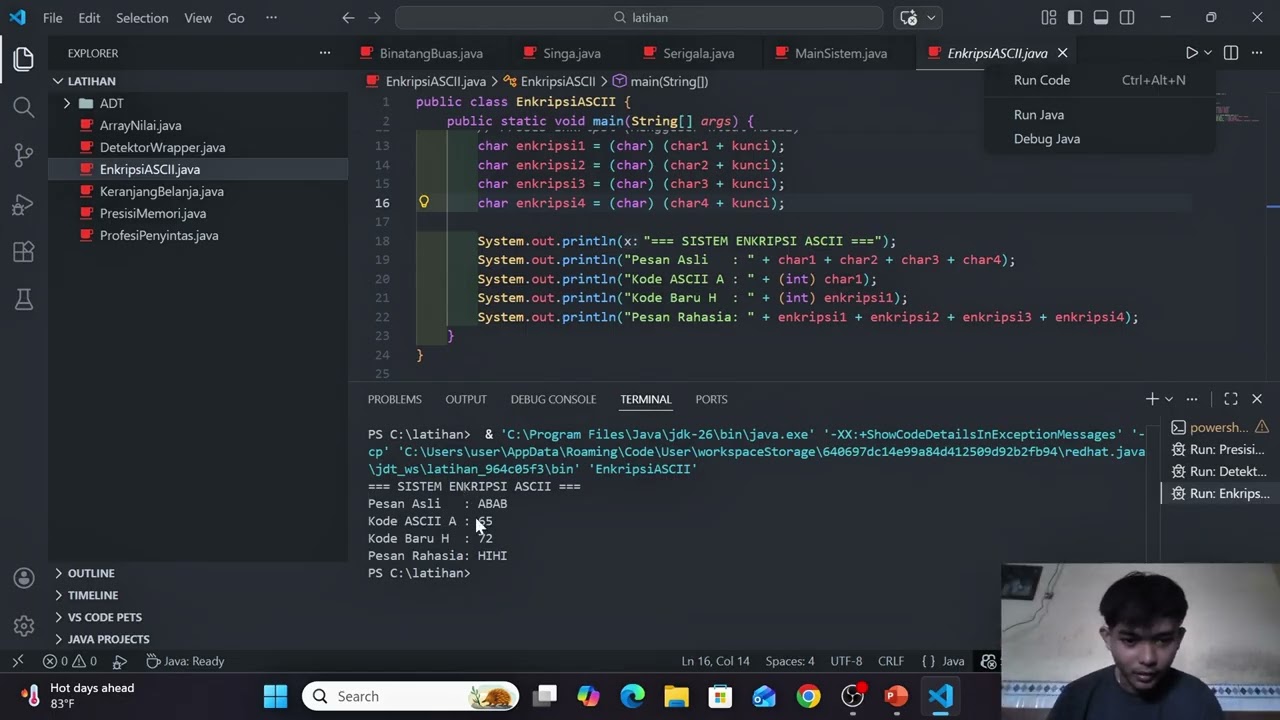Select Debug Java from the dropdown menu
The width and height of the screenshot is (1280, 720).
(x=1100, y=139)
